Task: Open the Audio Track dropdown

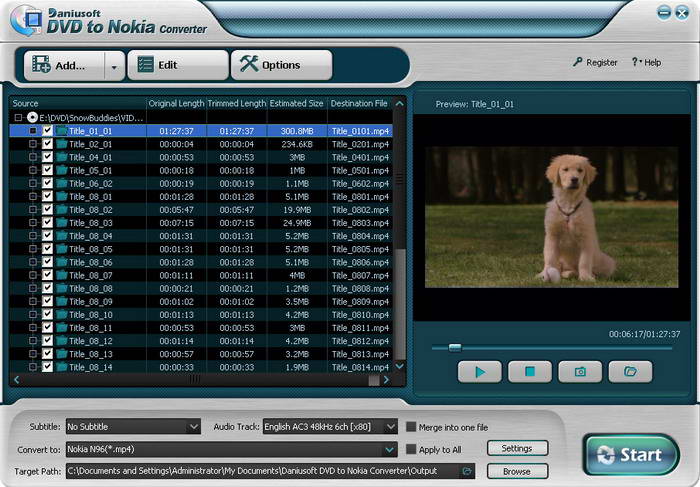Action: click(x=330, y=427)
